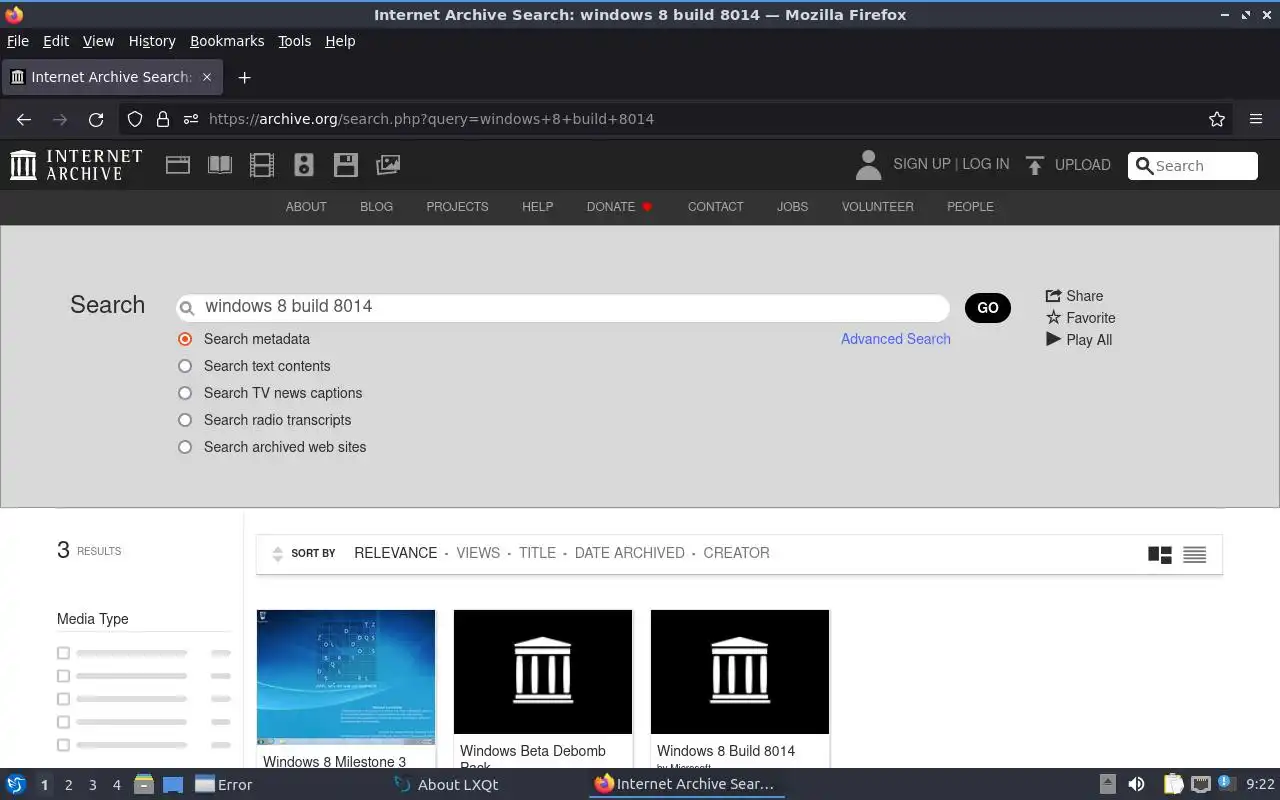Click the Share icon link
Viewport: 1280px width, 800px height.
1074,296
